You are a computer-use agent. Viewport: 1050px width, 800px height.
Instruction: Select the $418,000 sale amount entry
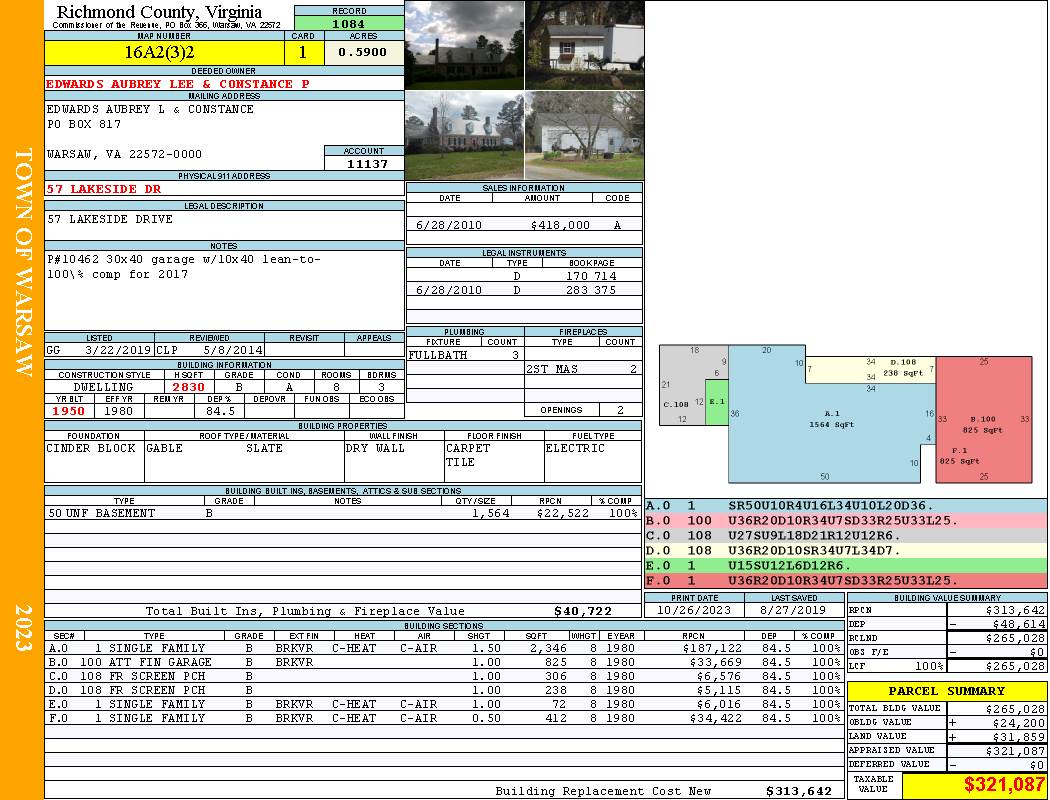(560, 225)
